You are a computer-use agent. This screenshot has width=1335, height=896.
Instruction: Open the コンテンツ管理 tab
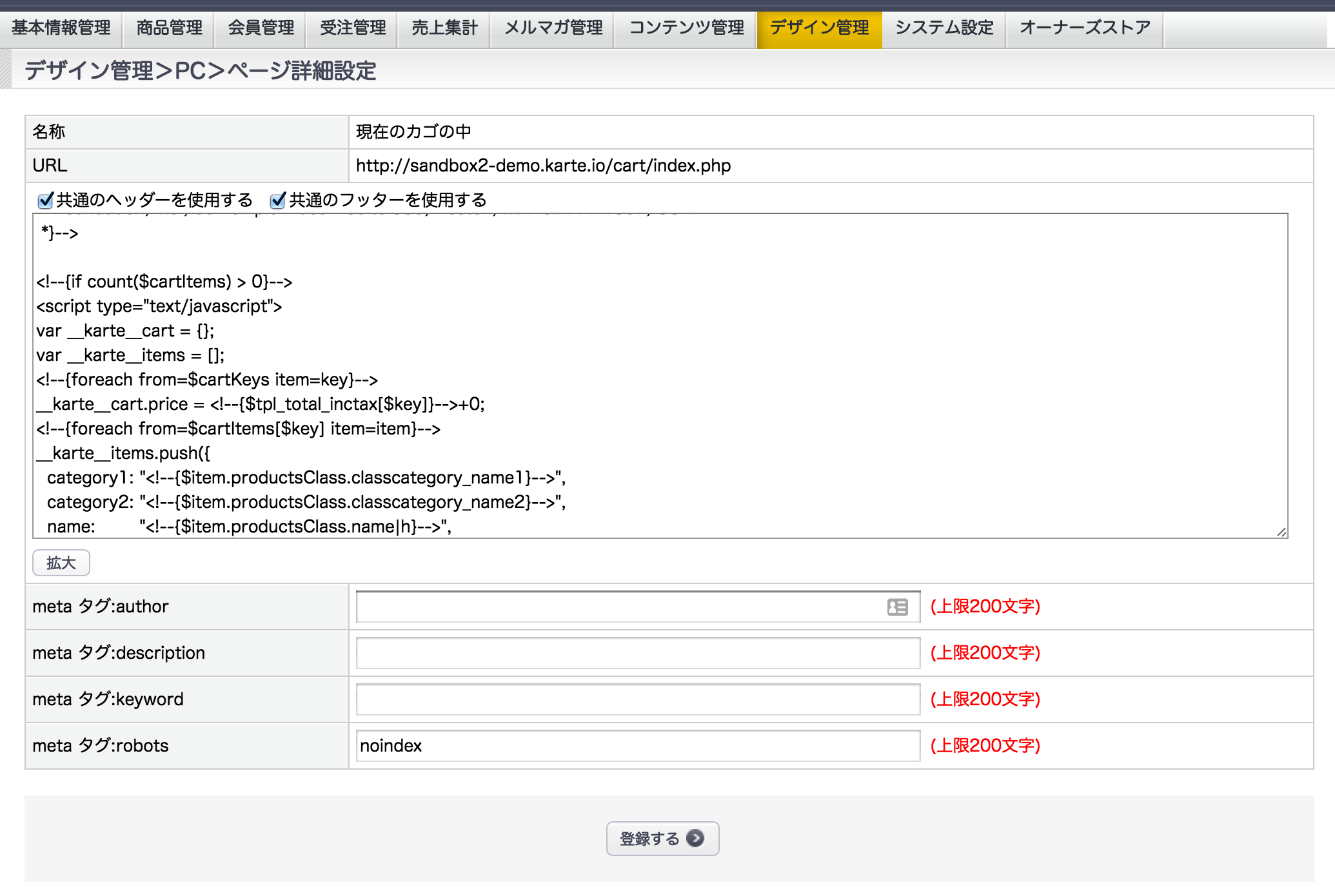click(x=686, y=28)
